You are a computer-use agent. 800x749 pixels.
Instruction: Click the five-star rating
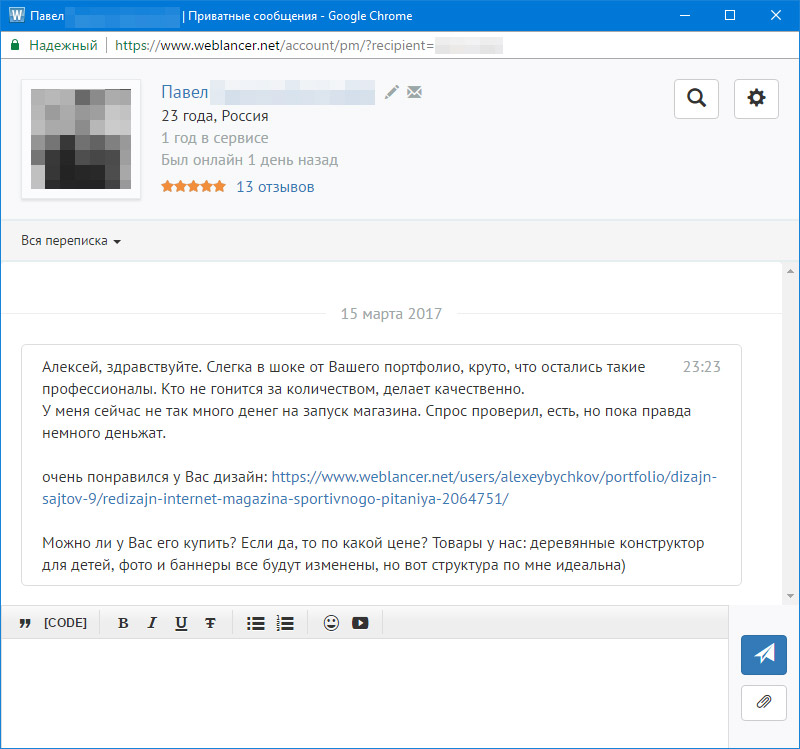click(x=193, y=187)
